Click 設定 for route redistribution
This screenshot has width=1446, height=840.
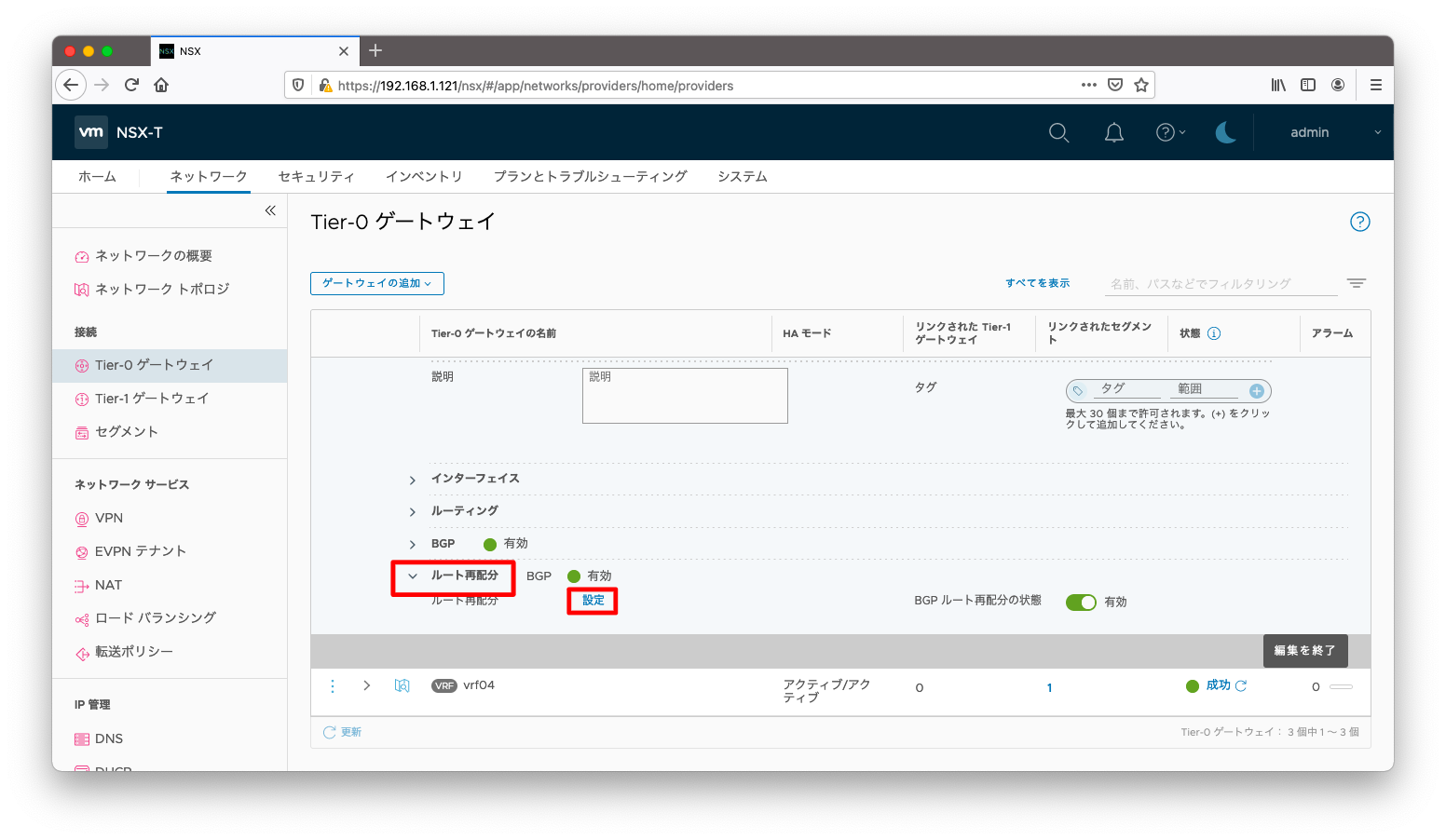(x=593, y=601)
